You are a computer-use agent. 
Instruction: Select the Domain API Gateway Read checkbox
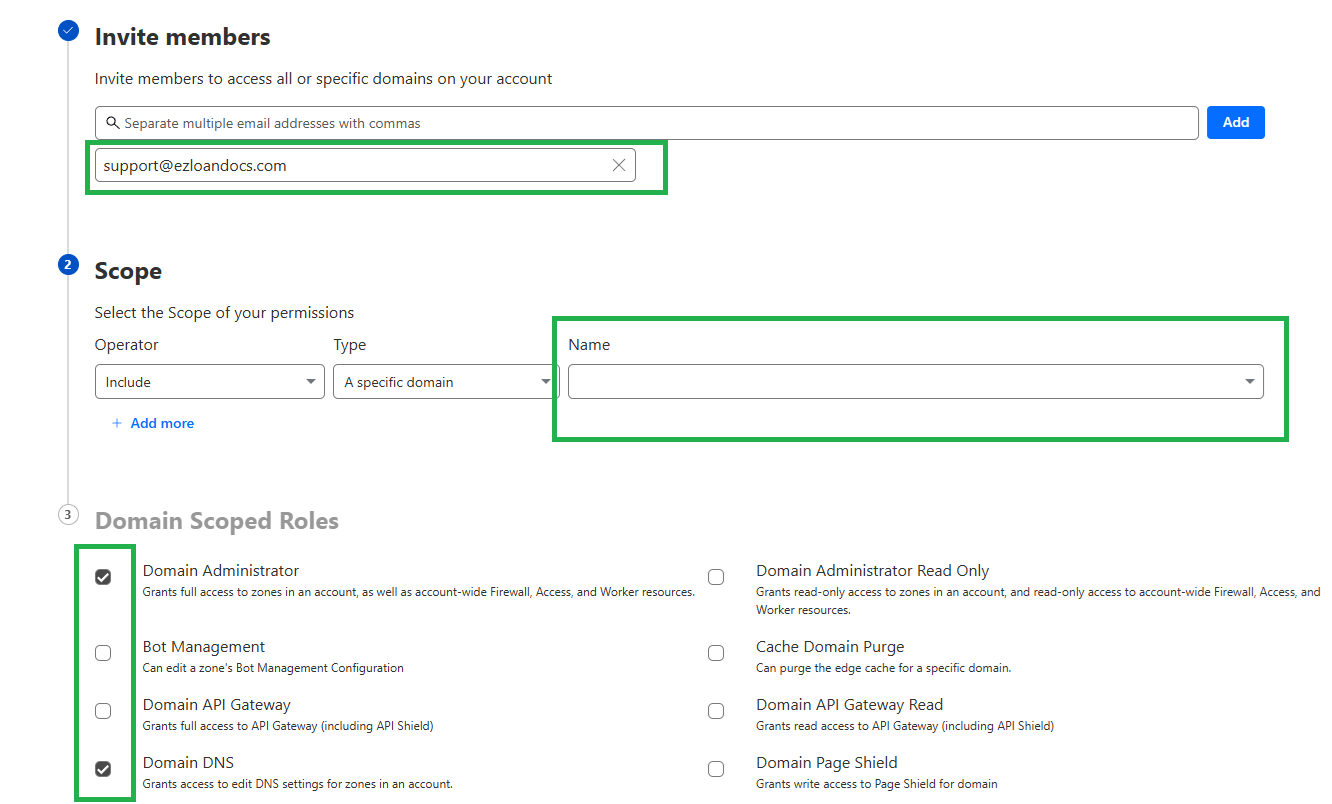tap(716, 711)
